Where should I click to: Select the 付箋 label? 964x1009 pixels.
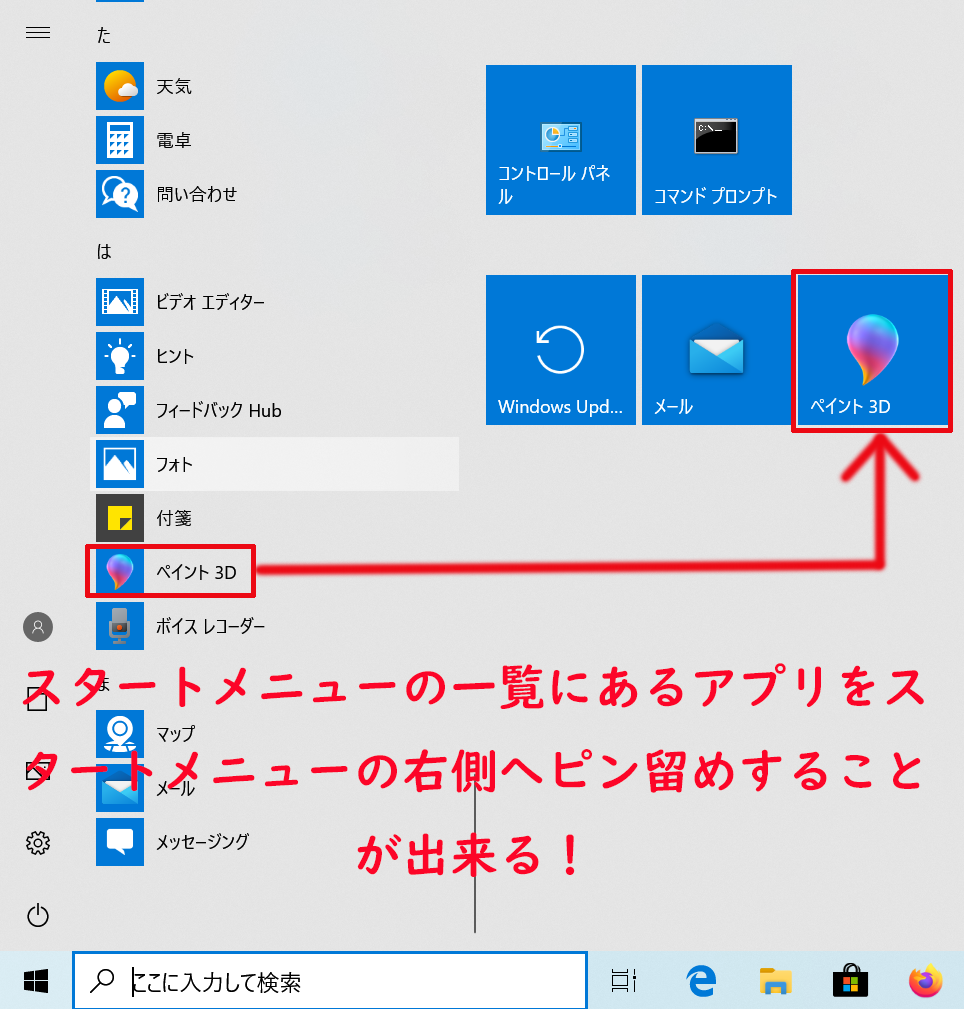pos(174,519)
